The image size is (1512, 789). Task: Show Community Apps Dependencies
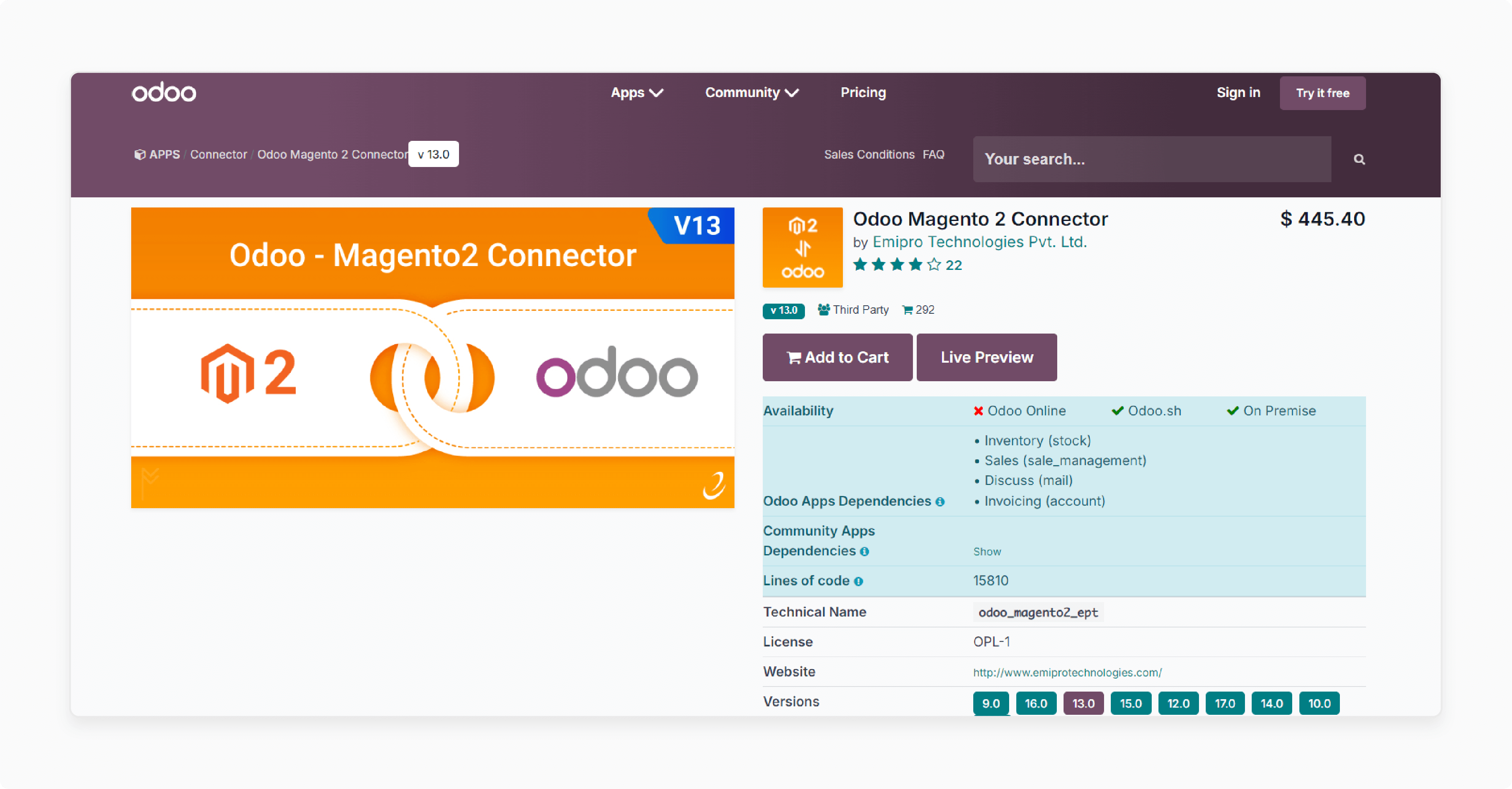tap(987, 552)
